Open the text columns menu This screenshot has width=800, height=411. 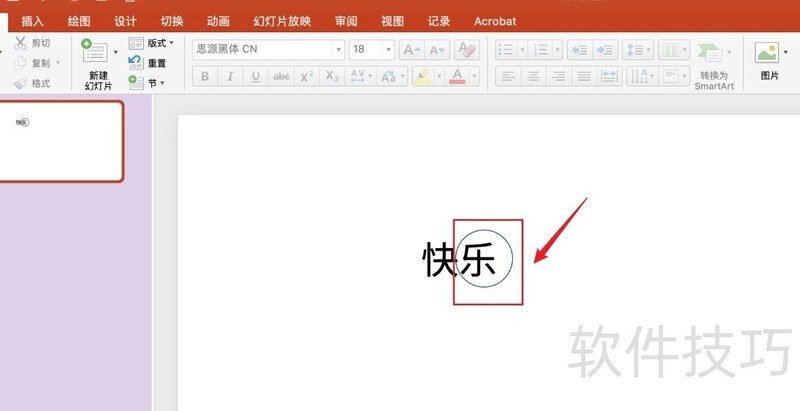pos(674,50)
